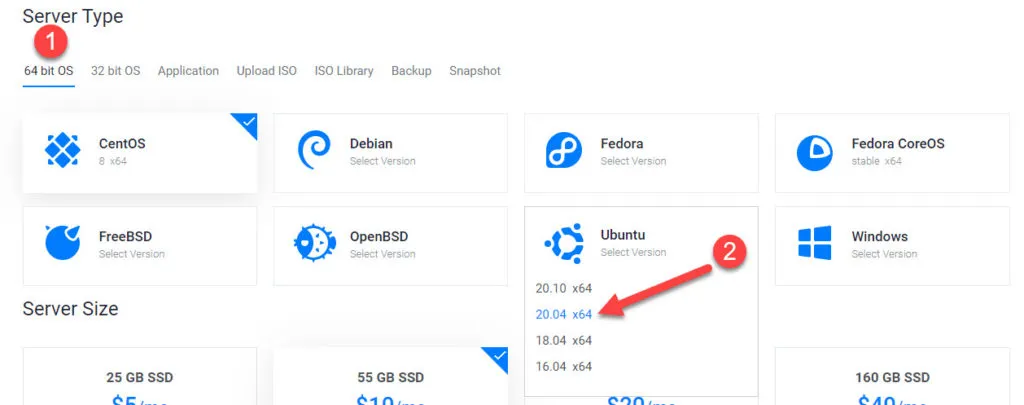
Task: Click the CentOS 8 x64 version text
Action: pos(113,161)
